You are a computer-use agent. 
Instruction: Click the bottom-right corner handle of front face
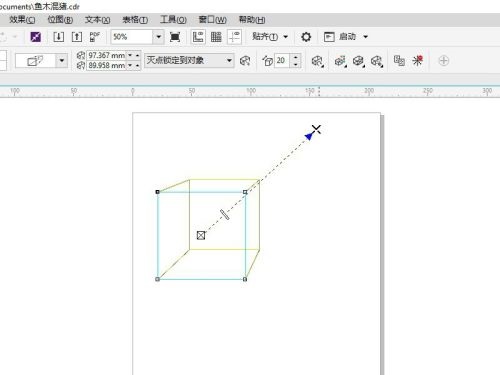pyautogui.click(x=245, y=279)
